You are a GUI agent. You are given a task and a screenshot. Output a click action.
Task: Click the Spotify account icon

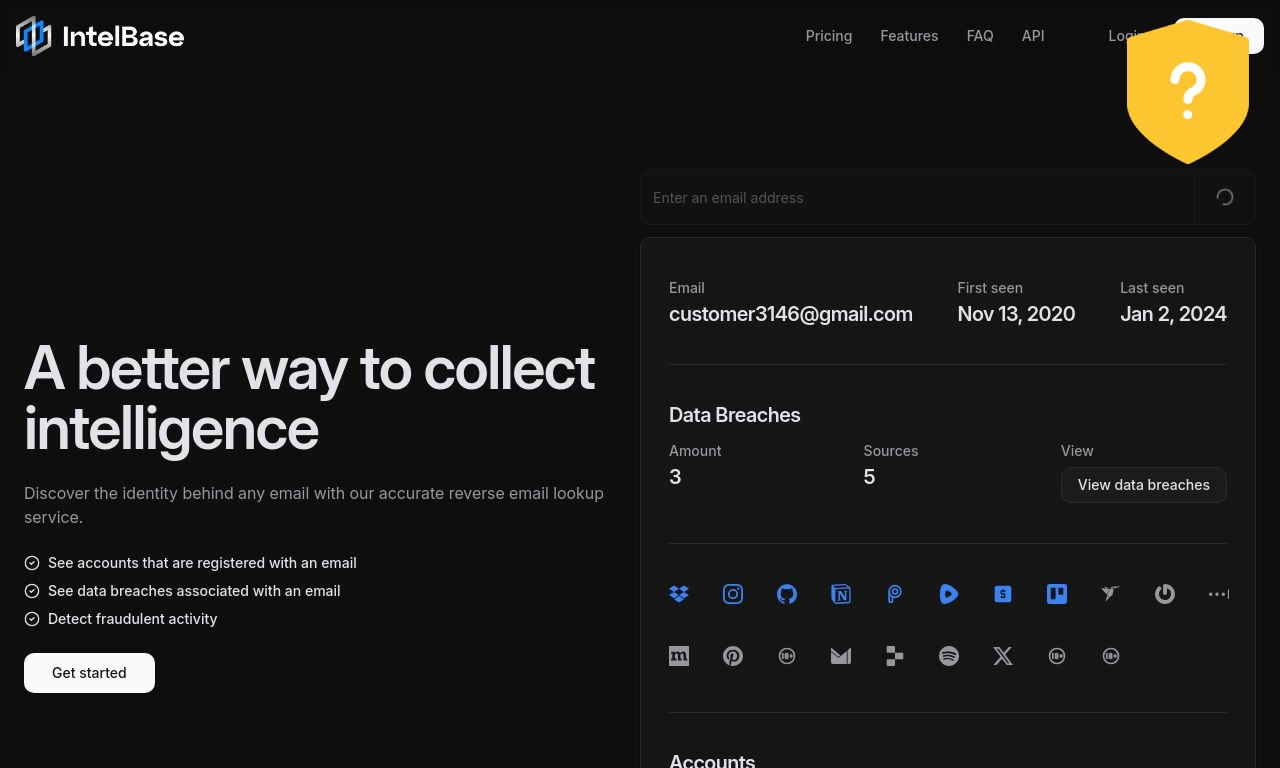tap(949, 656)
